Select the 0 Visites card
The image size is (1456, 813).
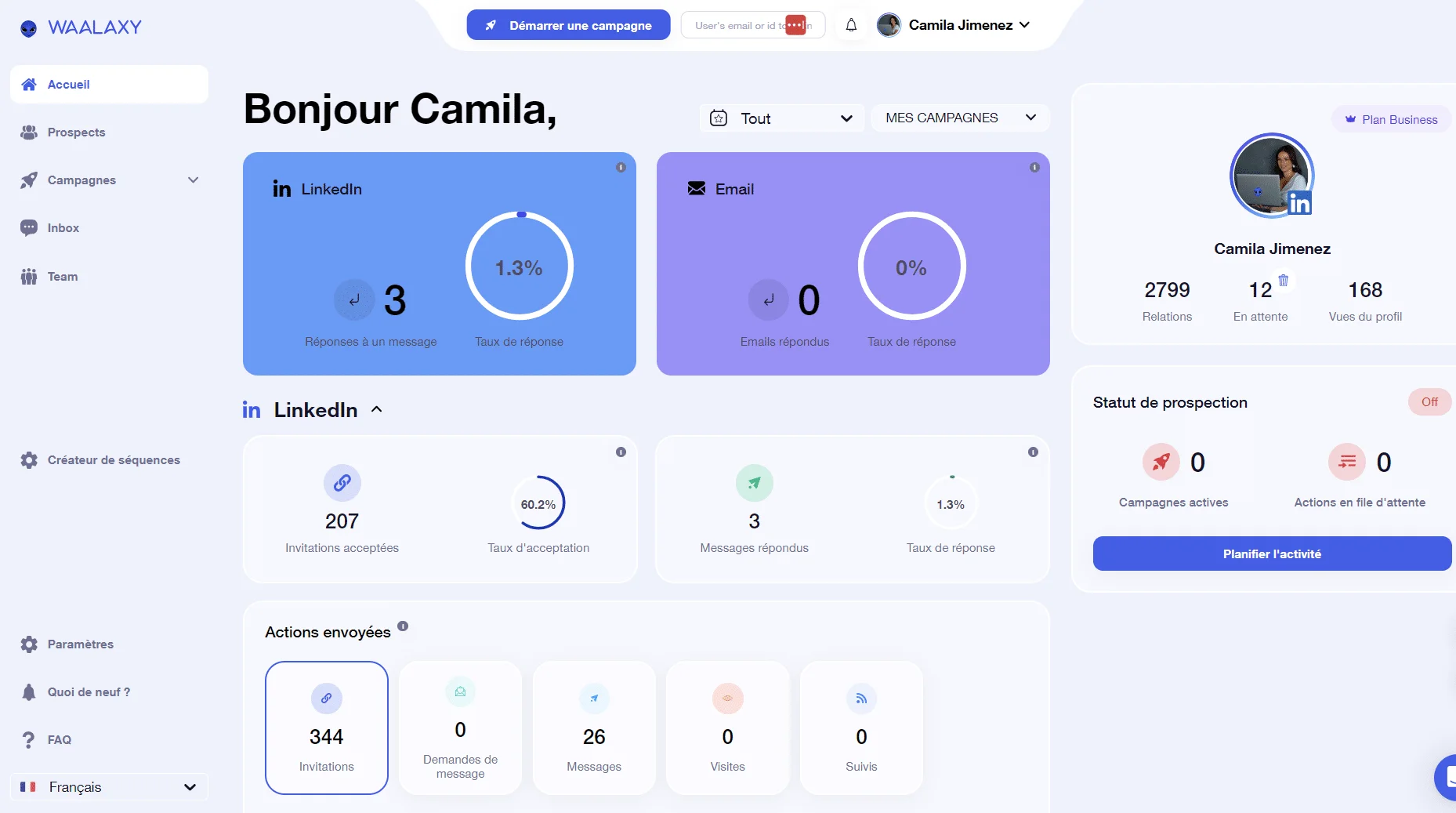click(x=728, y=728)
